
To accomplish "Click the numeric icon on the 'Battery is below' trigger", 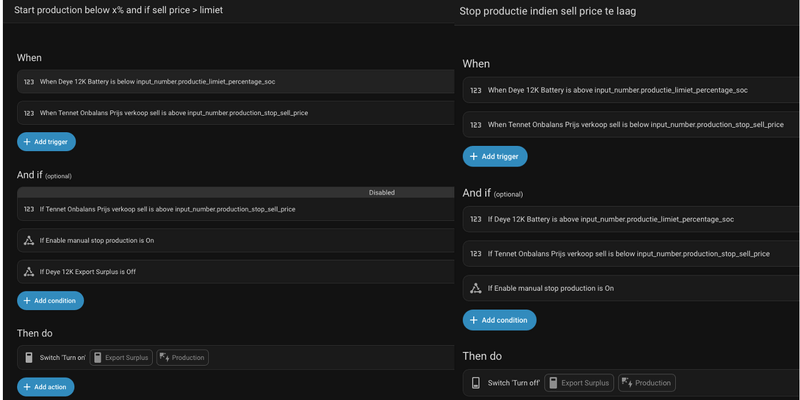I will click(x=29, y=82).
